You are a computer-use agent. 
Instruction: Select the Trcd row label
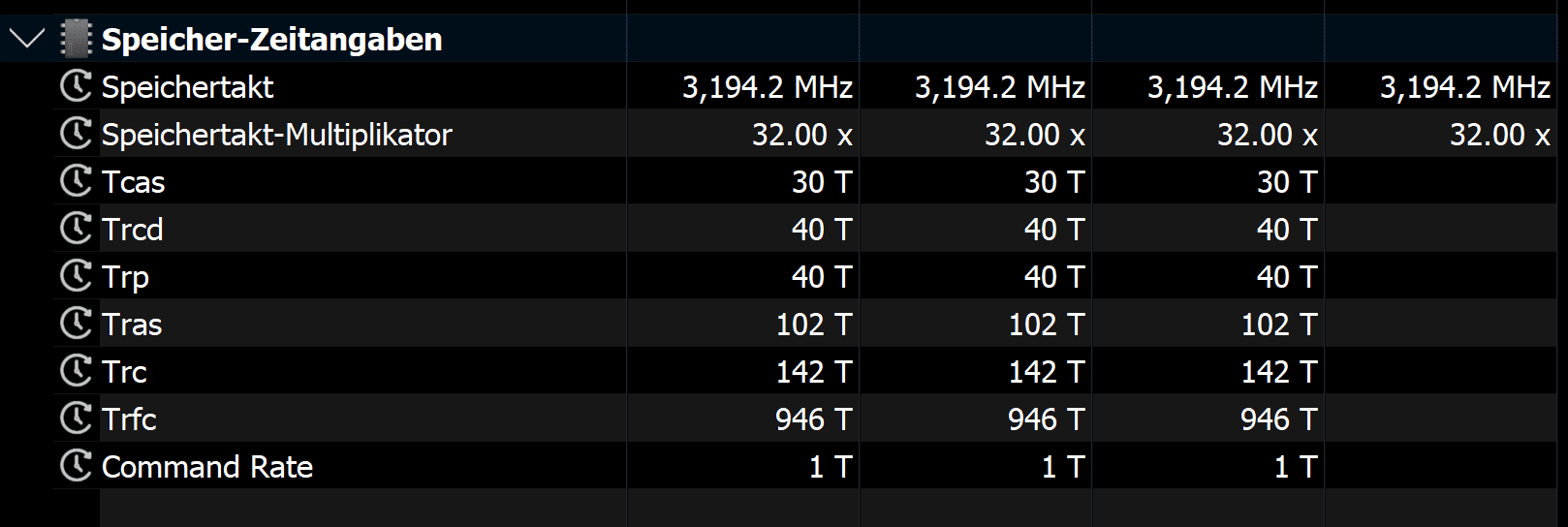pyautogui.click(x=133, y=230)
